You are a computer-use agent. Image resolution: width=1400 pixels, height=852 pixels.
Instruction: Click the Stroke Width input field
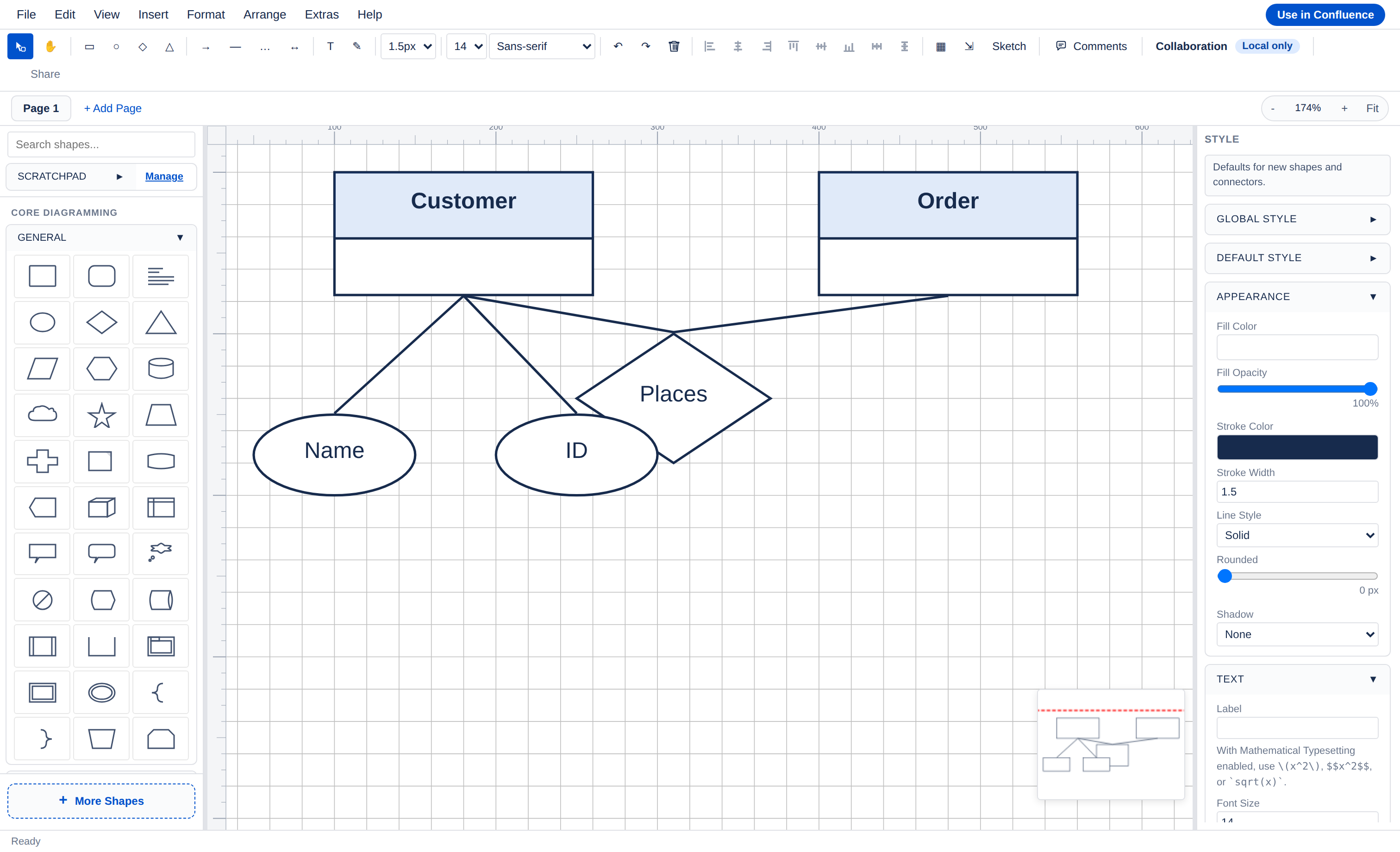coord(1297,492)
